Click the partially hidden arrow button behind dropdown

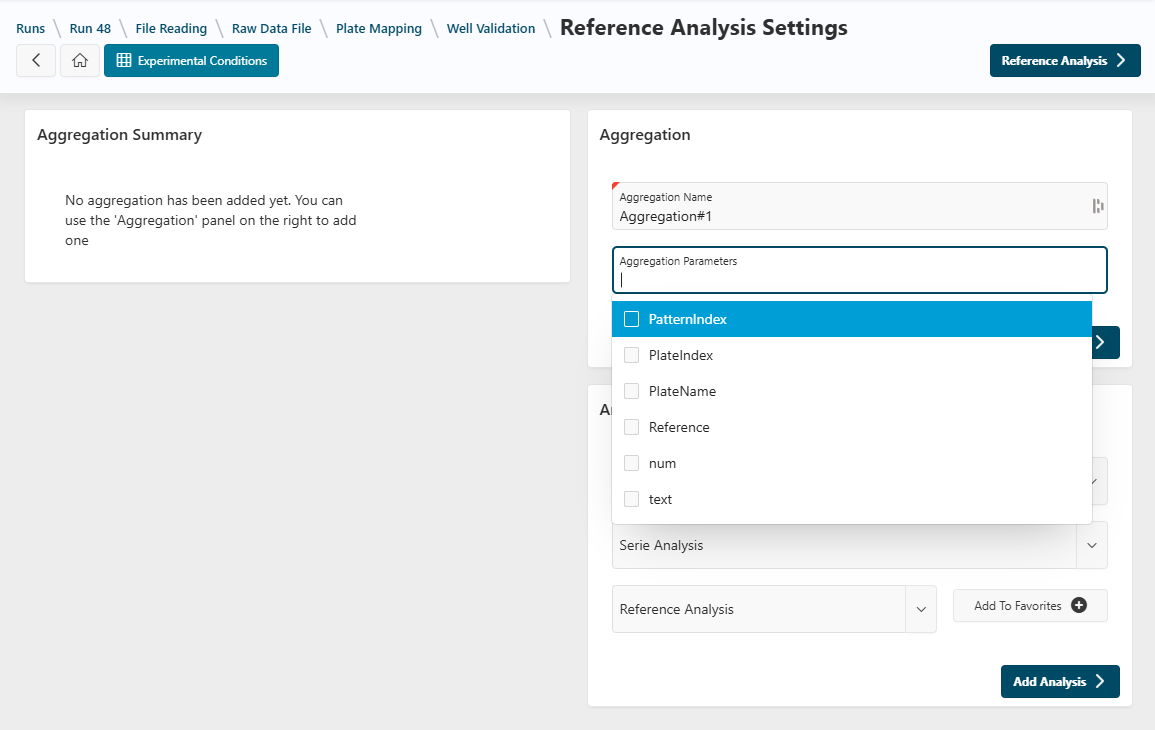(x=1105, y=343)
